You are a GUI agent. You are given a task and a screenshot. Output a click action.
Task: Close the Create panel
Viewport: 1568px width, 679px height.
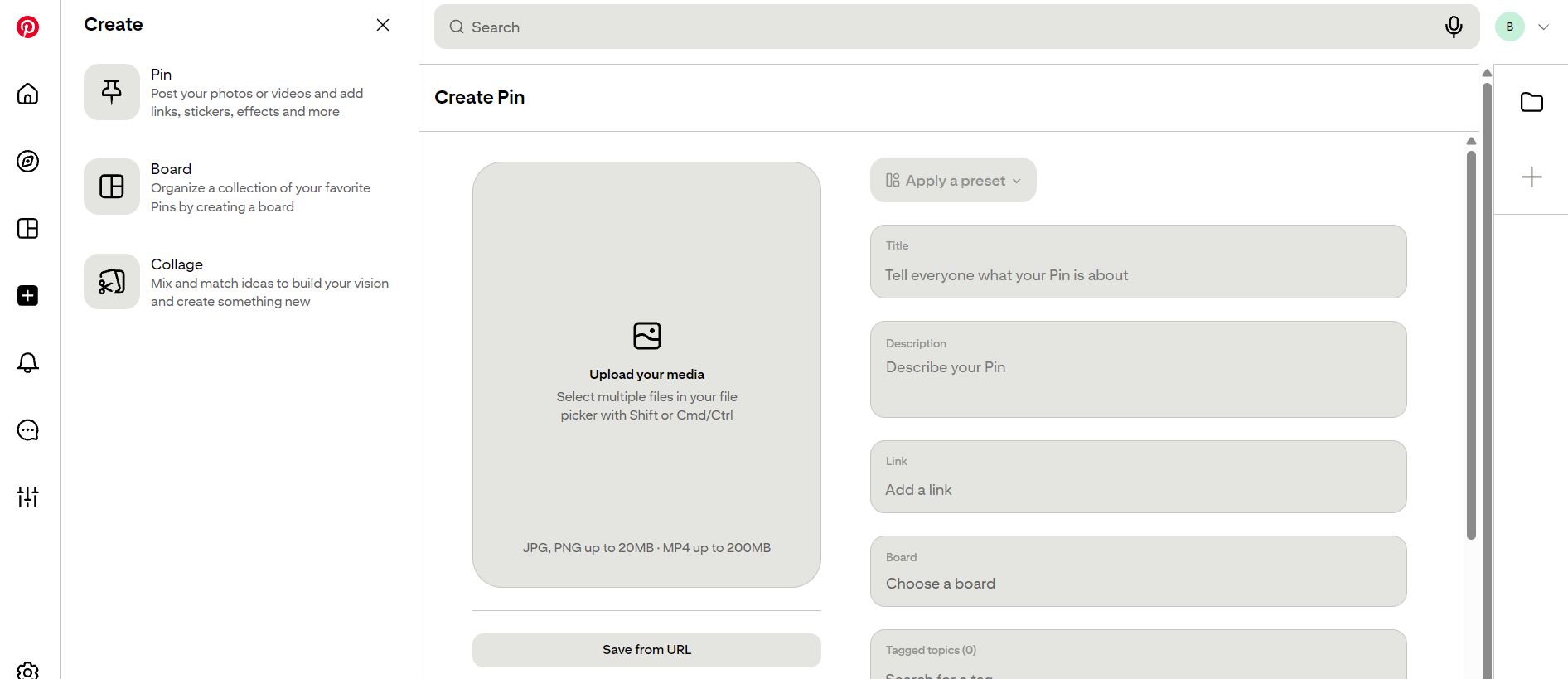point(383,25)
